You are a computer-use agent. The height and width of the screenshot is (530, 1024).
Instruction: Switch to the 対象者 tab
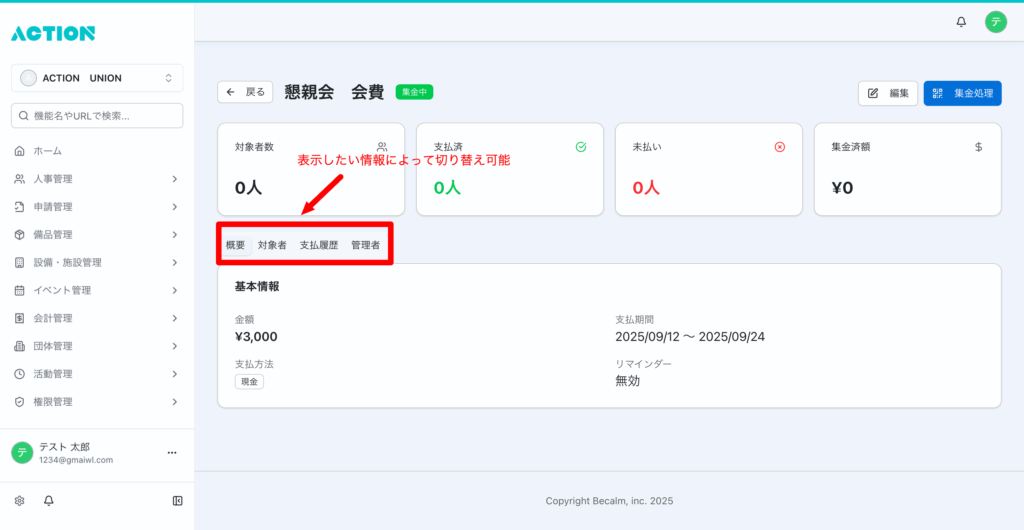pos(272,245)
